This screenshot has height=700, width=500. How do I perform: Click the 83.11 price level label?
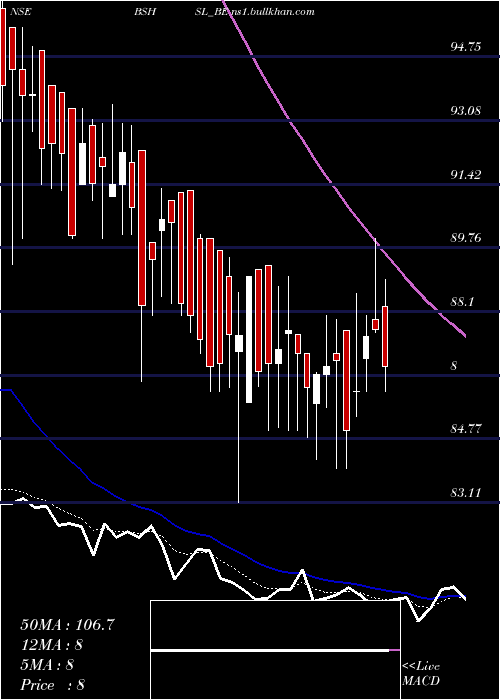coord(466,493)
